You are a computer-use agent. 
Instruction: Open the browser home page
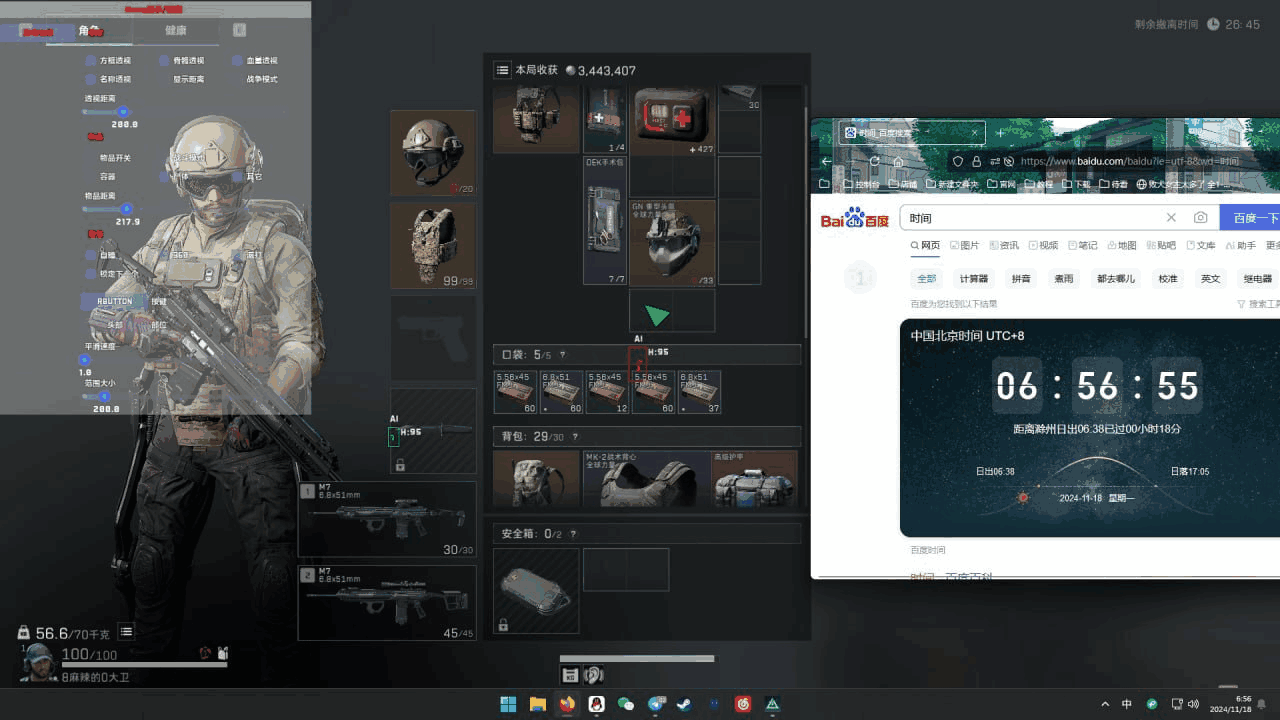coord(898,161)
